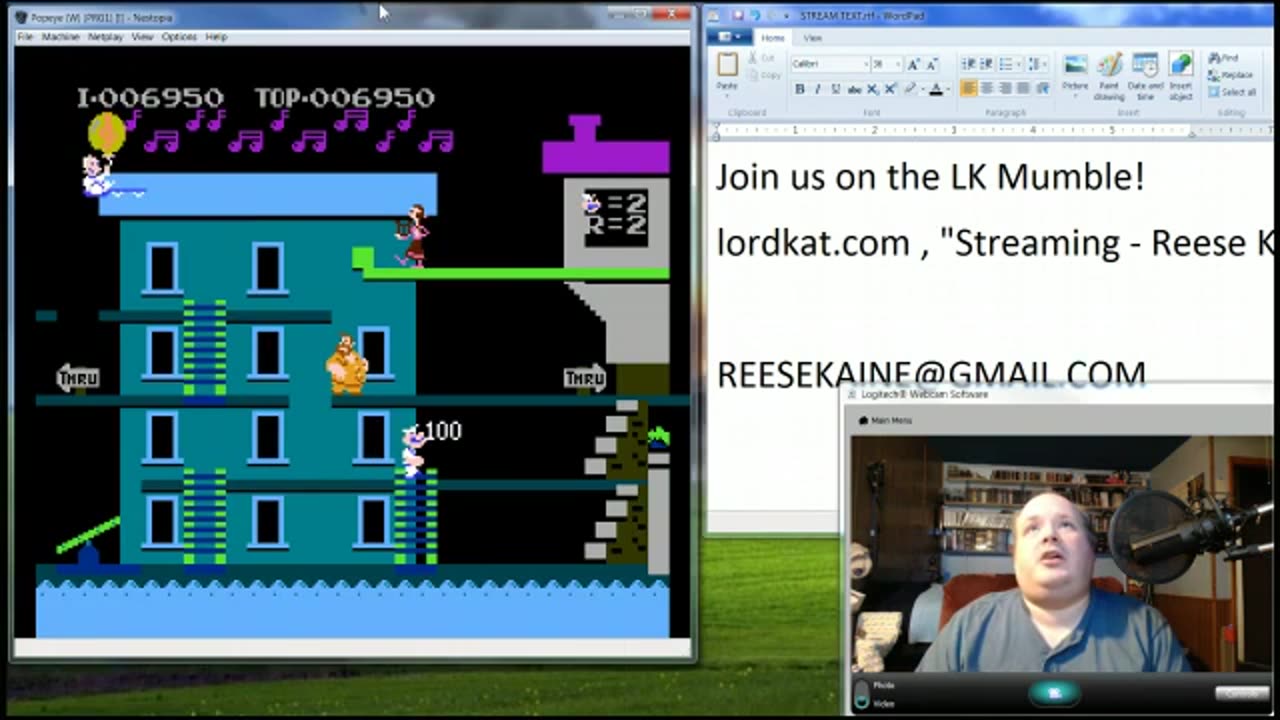Click Select all in Editing group
Image resolution: width=1280 pixels, height=720 pixels.
pyautogui.click(x=1232, y=92)
